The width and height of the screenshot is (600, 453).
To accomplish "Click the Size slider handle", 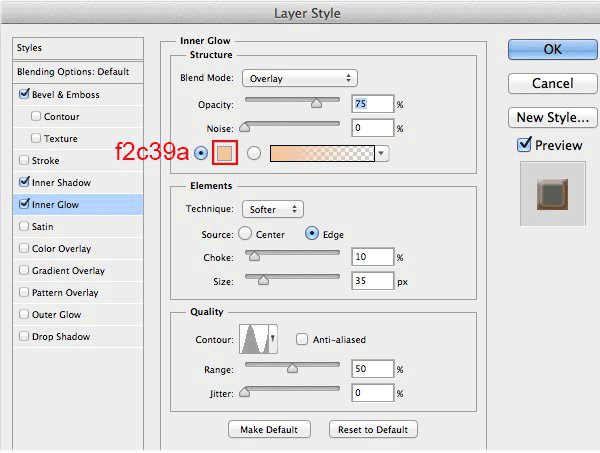I will pos(263,280).
